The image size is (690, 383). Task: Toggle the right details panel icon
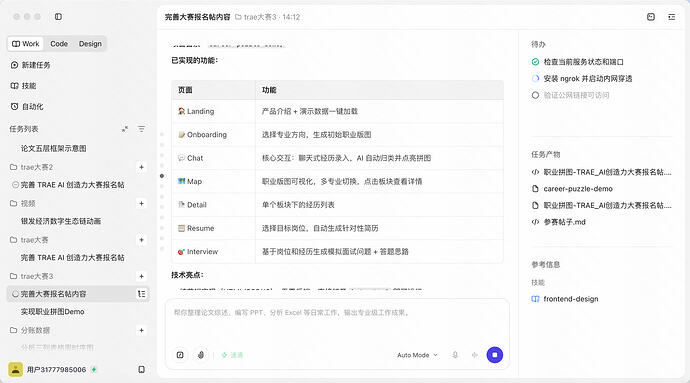[x=672, y=17]
